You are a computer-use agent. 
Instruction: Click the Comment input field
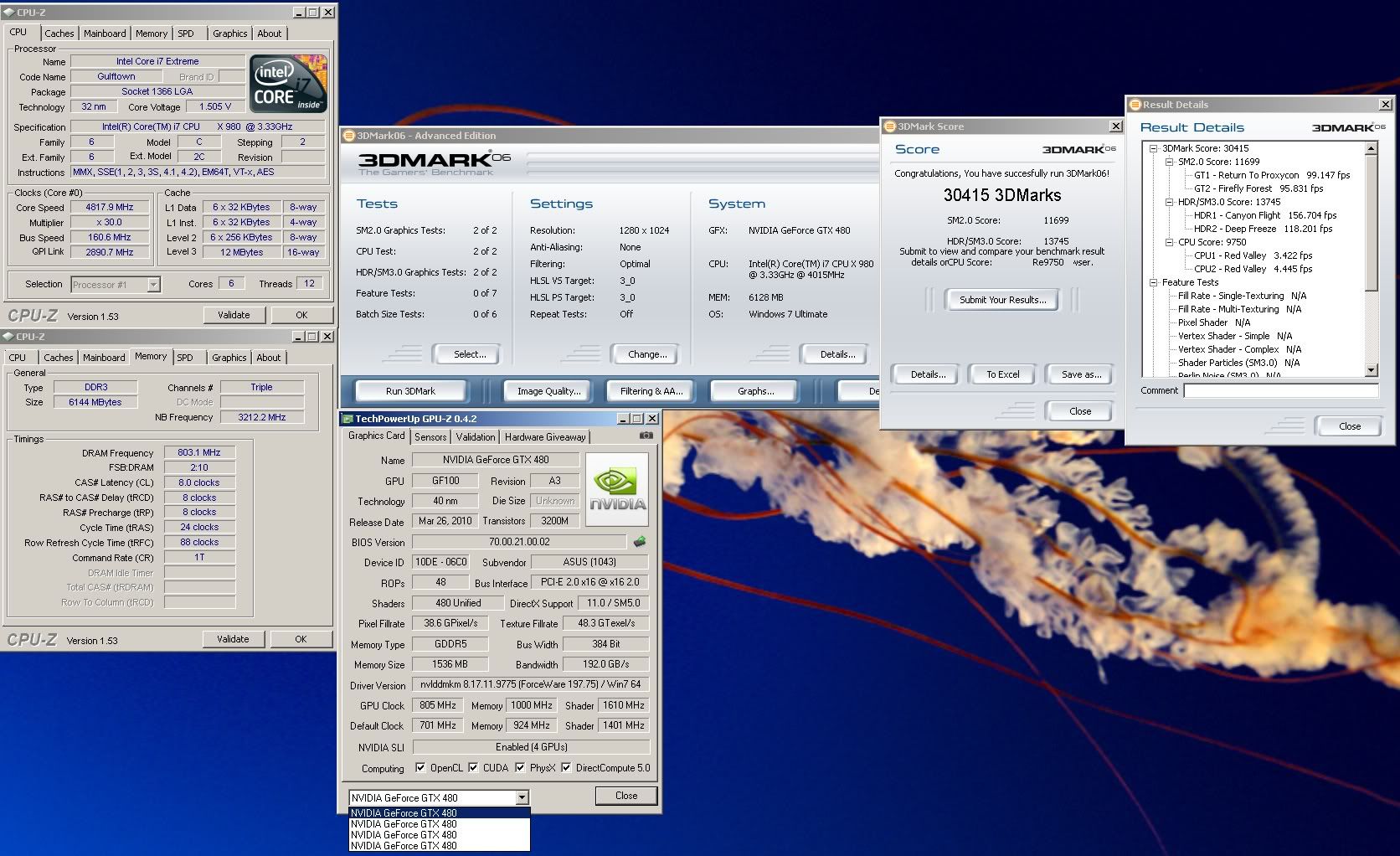1280,391
